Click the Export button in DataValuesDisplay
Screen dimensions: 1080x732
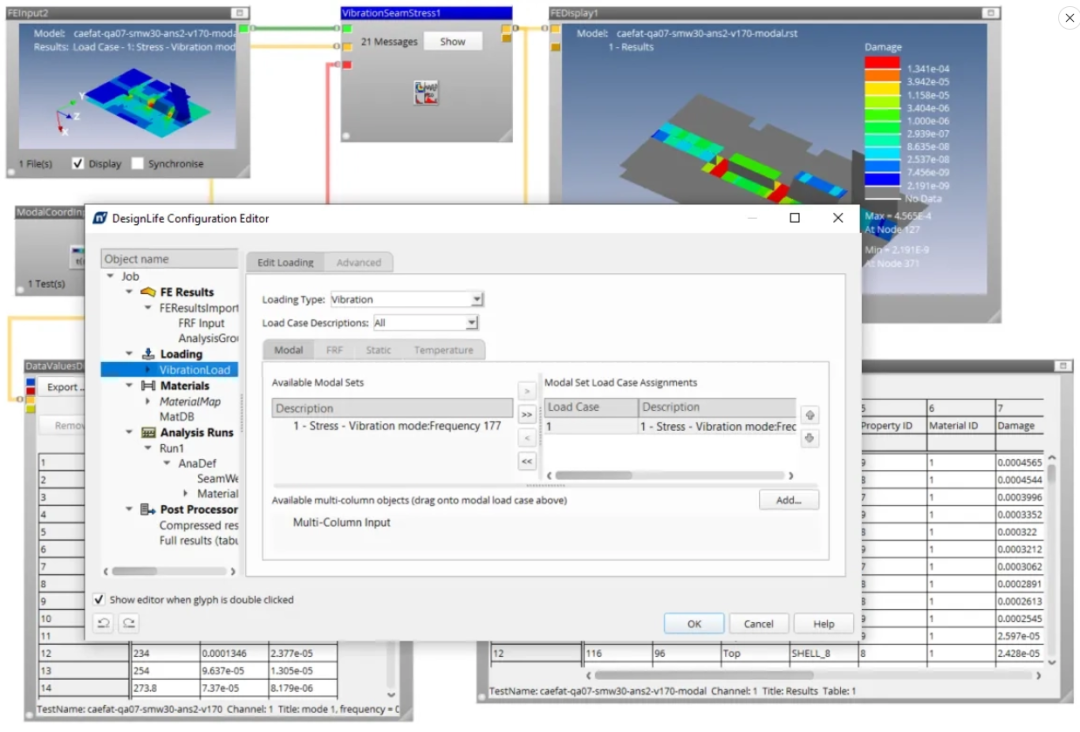[62, 387]
